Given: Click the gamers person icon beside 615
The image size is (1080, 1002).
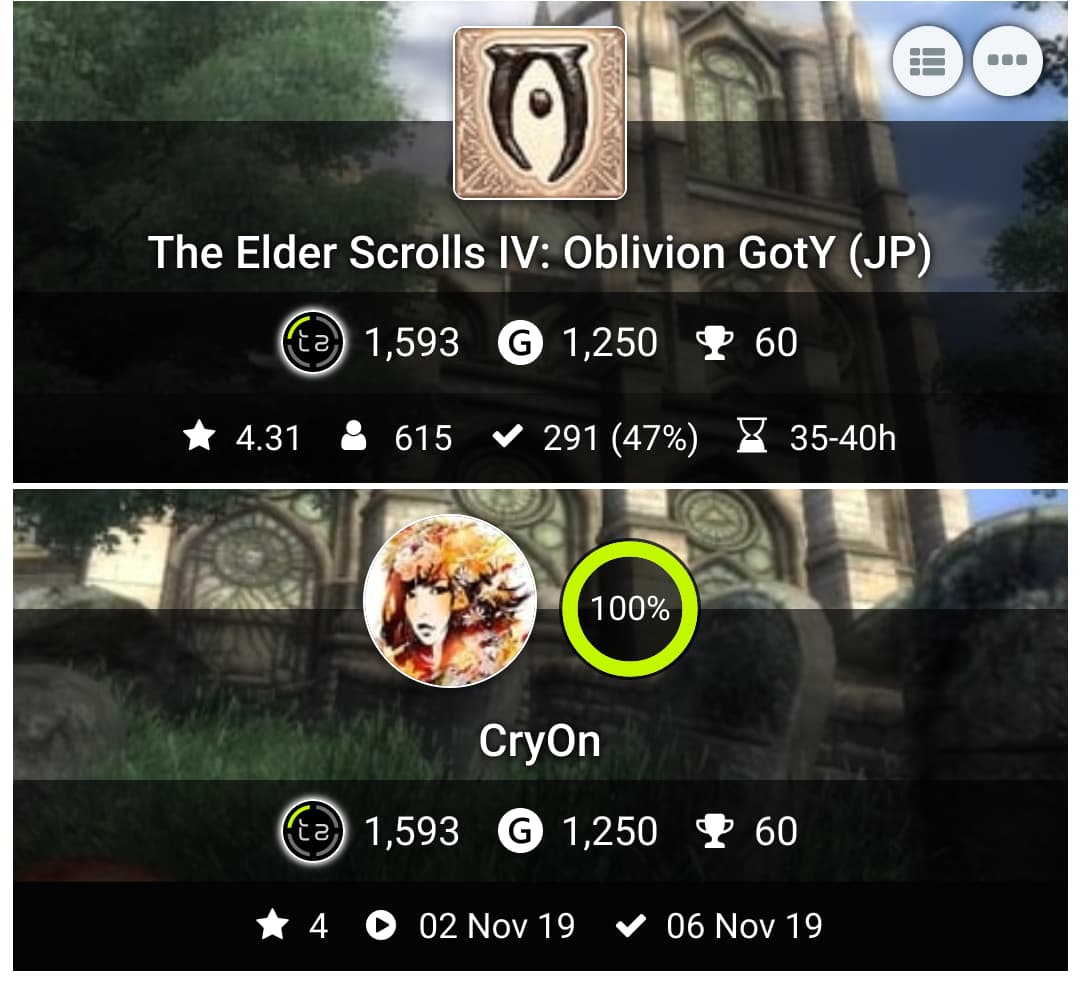Looking at the screenshot, I should click(x=353, y=437).
